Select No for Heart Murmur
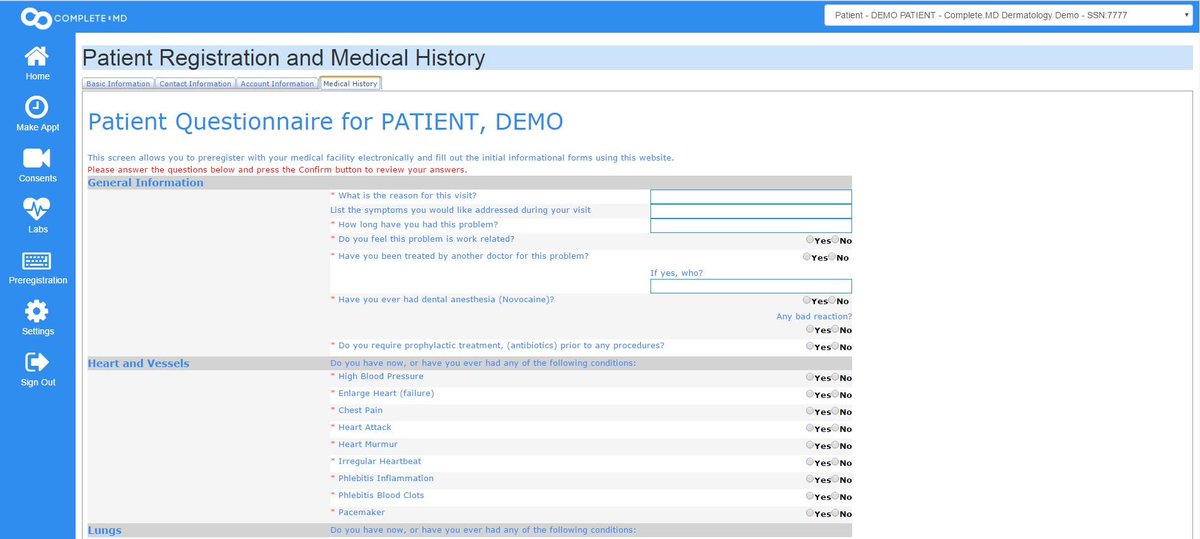 [835, 445]
